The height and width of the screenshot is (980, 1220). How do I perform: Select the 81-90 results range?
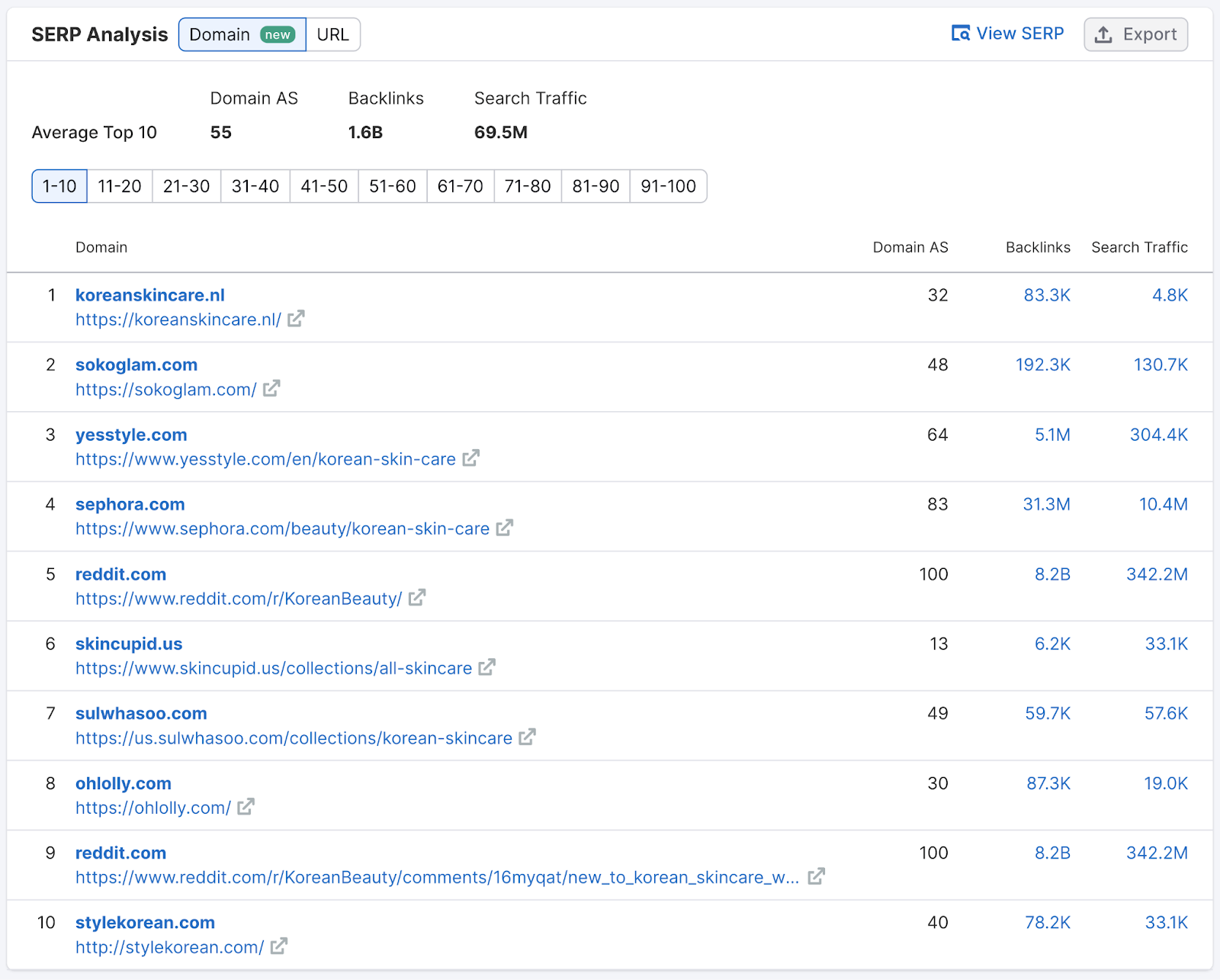pos(596,186)
